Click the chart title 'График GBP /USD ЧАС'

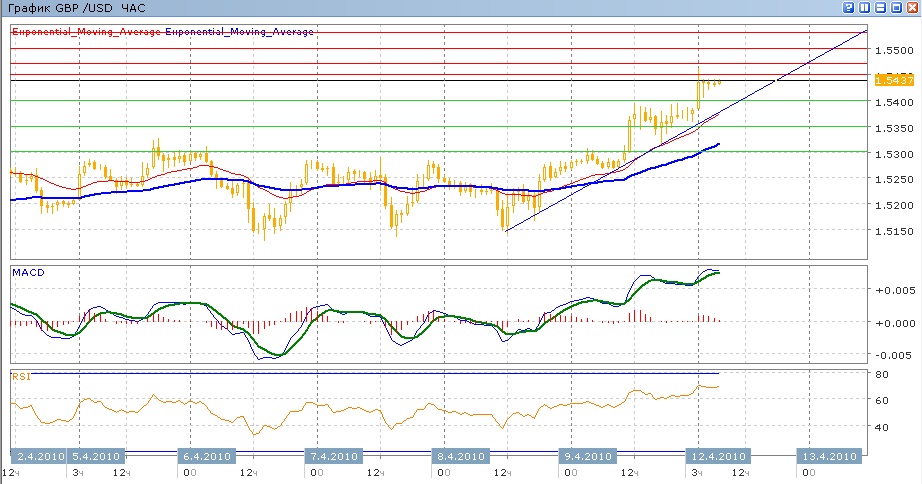click(x=62, y=8)
